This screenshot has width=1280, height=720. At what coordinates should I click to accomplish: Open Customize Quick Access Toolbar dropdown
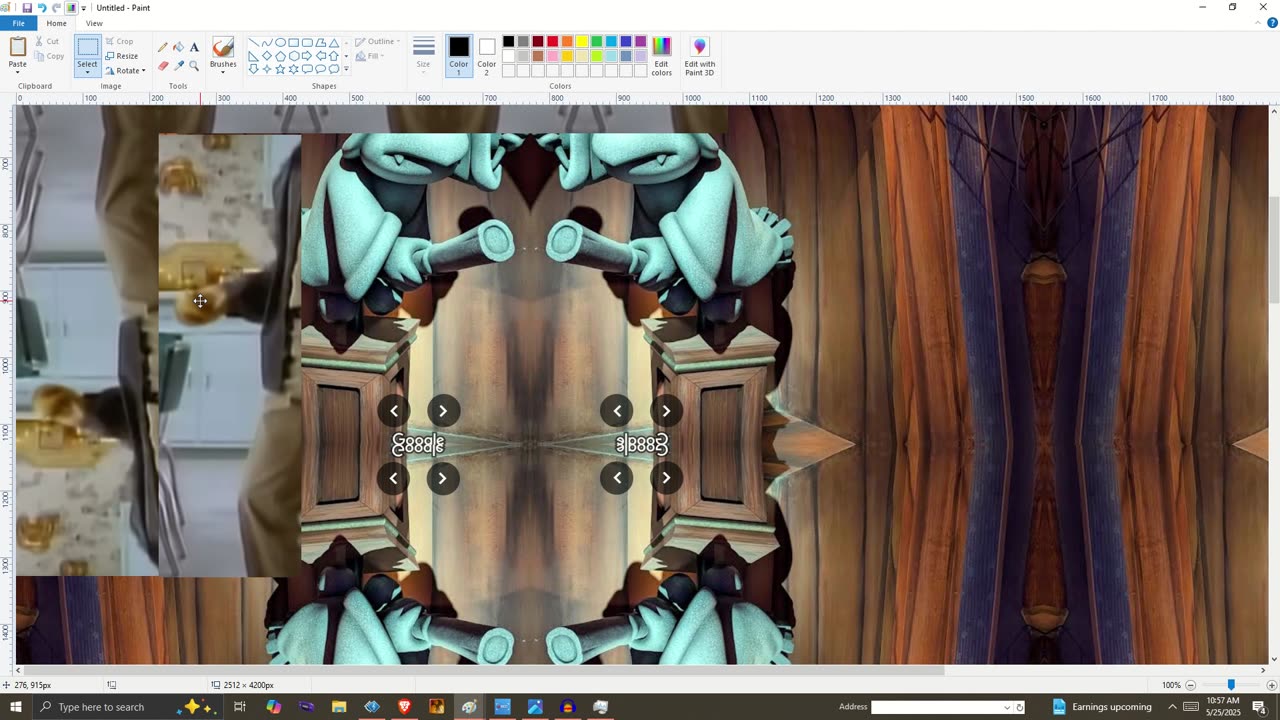[84, 8]
